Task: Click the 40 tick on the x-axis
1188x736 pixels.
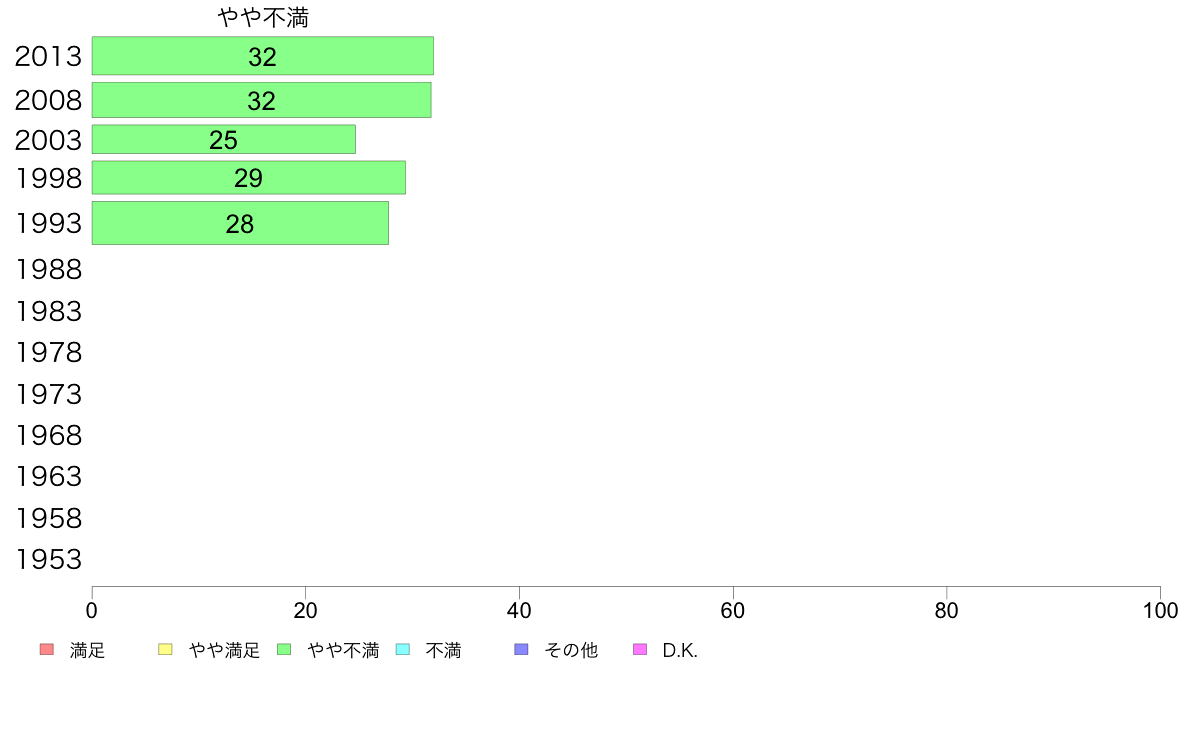Action: [519, 610]
